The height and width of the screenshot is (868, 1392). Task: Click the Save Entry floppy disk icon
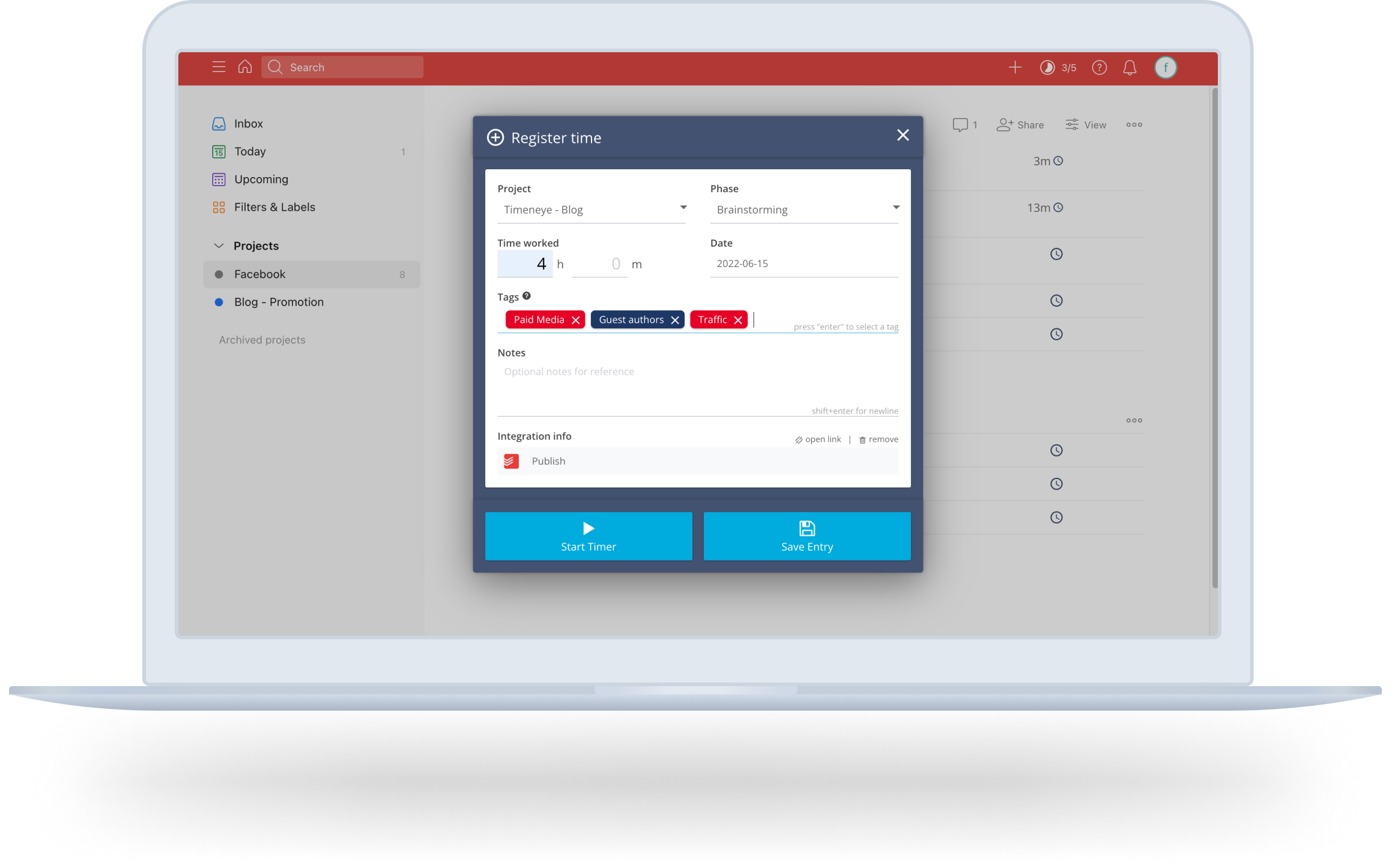806,528
